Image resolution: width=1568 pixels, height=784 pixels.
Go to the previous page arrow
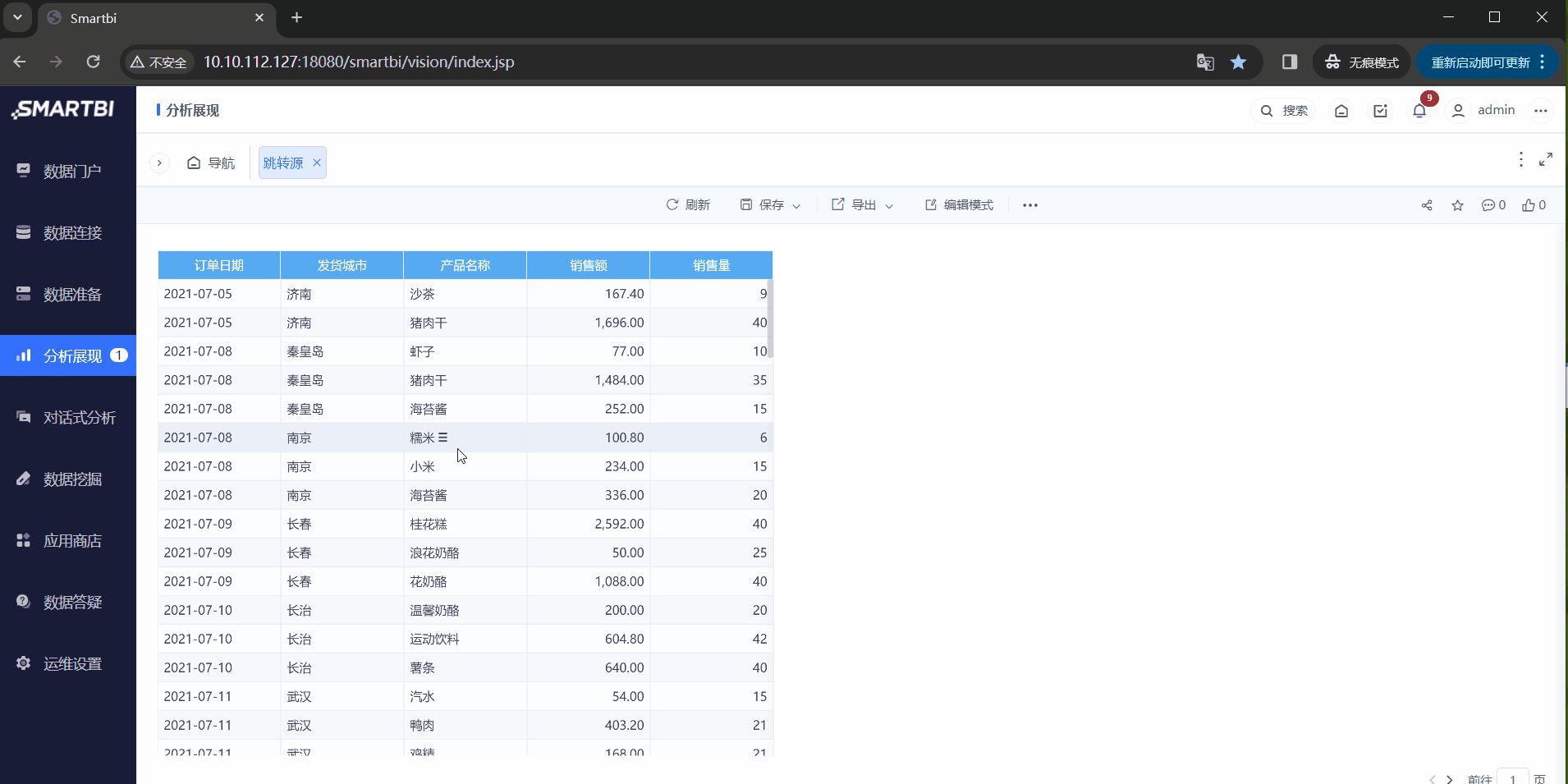(1433, 779)
